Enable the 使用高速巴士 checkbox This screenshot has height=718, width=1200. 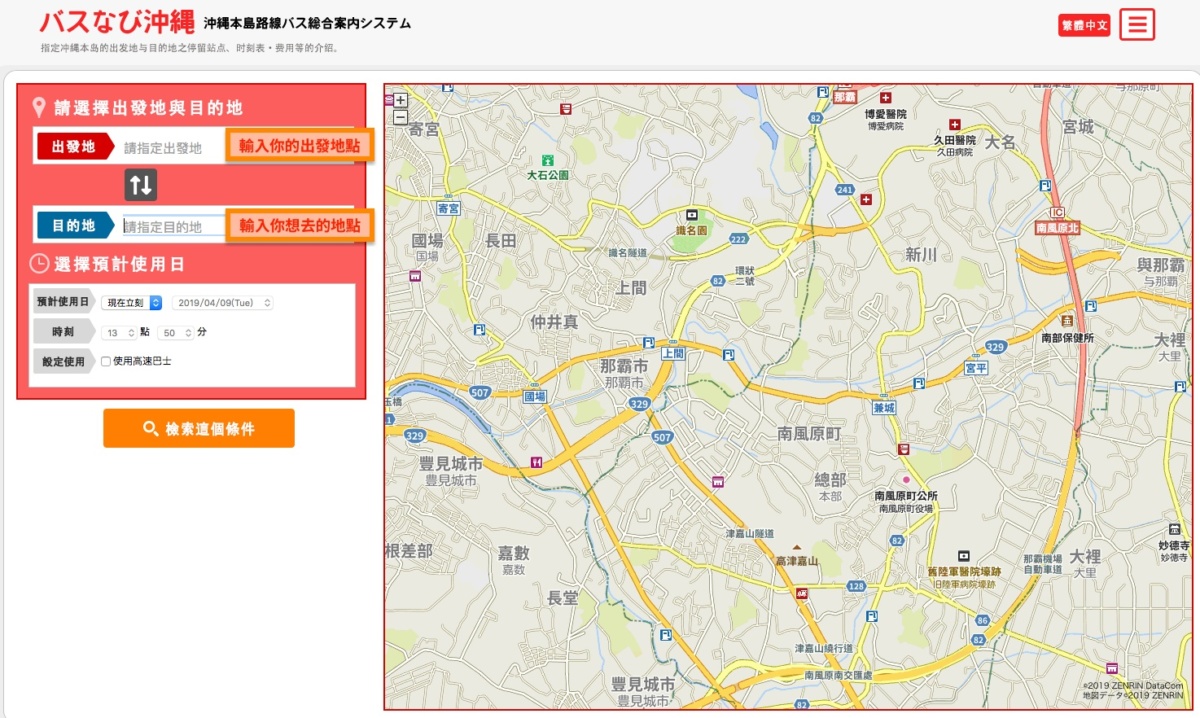pyautogui.click(x=106, y=361)
